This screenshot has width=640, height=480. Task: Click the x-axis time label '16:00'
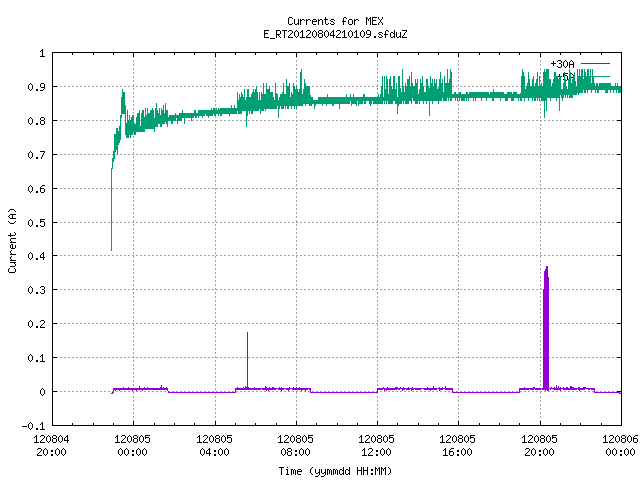point(457,452)
